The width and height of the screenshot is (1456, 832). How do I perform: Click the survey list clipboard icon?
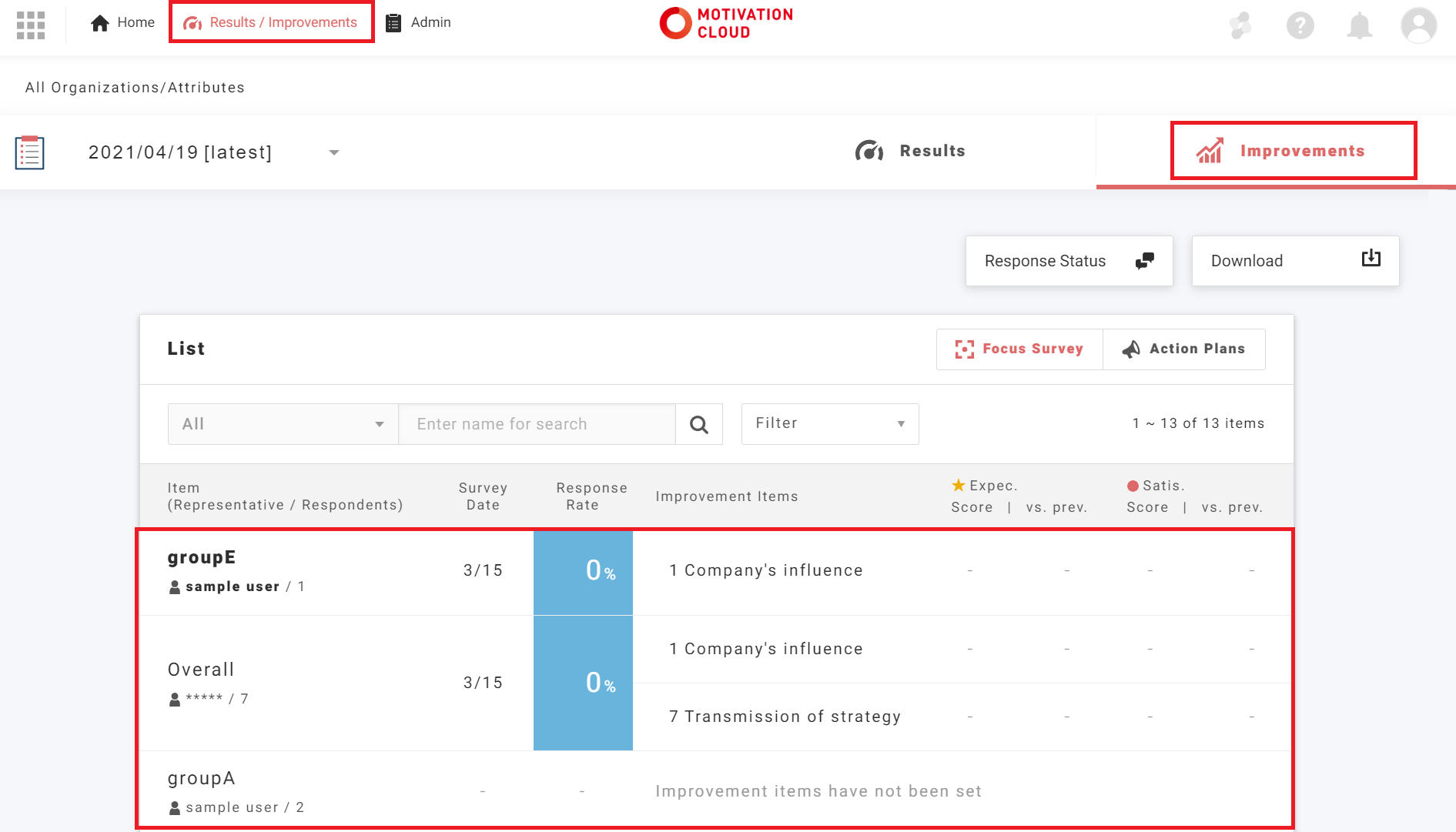30,152
